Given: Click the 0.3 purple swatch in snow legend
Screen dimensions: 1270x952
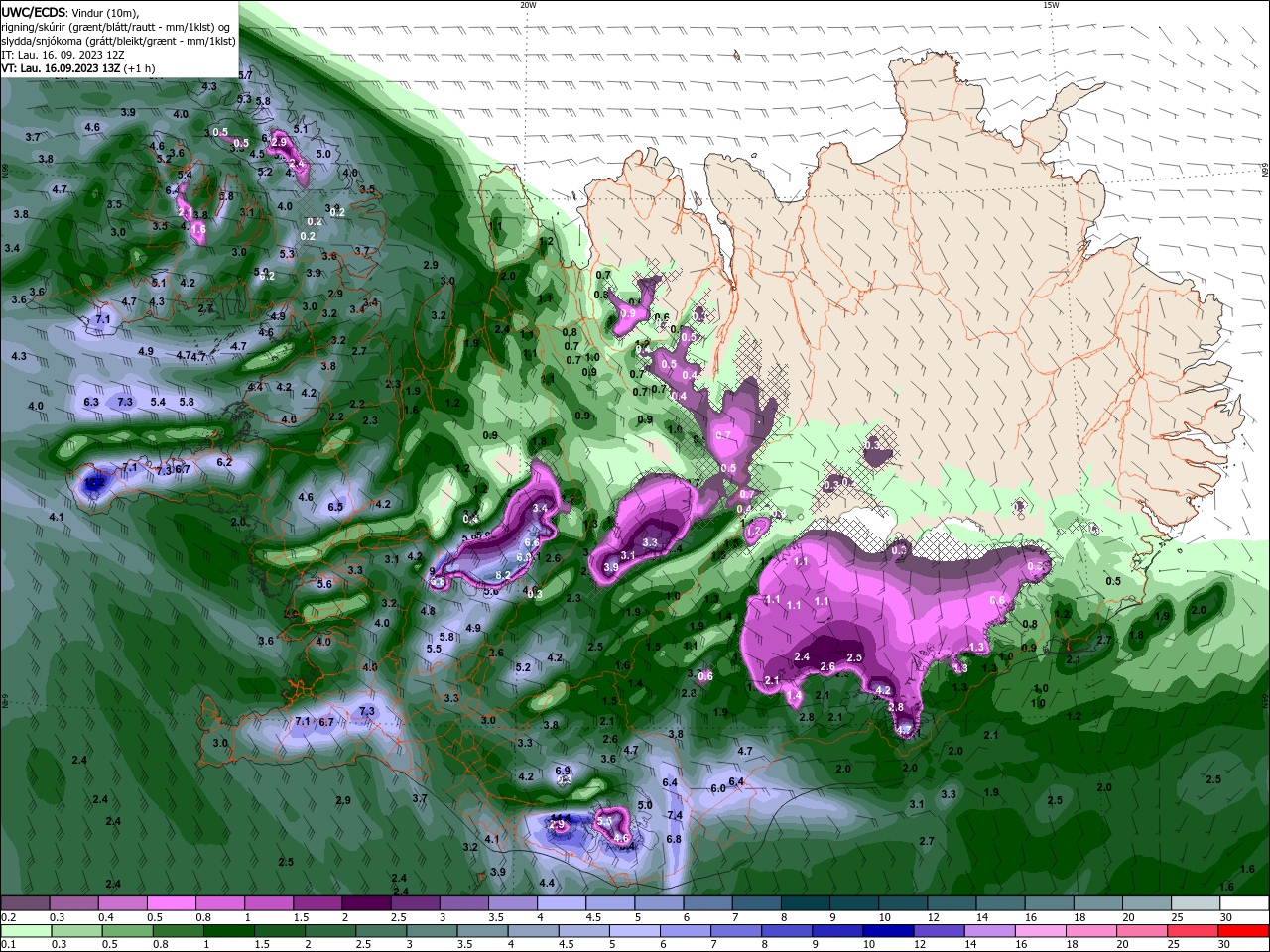Looking at the screenshot, I should point(73,903).
